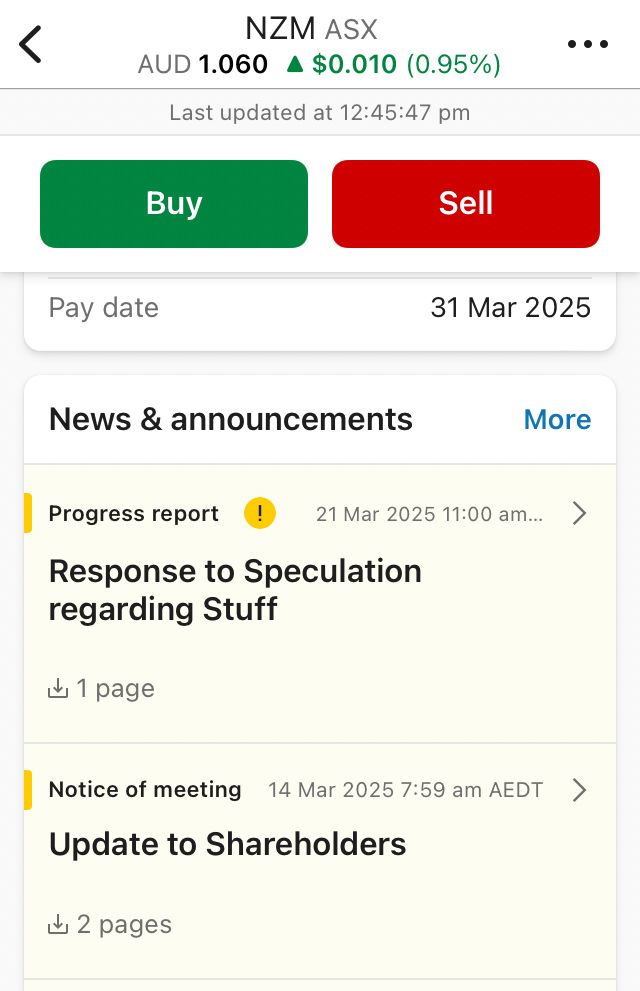640x991 pixels.
Task: Open More news and announcements
Action: click(557, 420)
